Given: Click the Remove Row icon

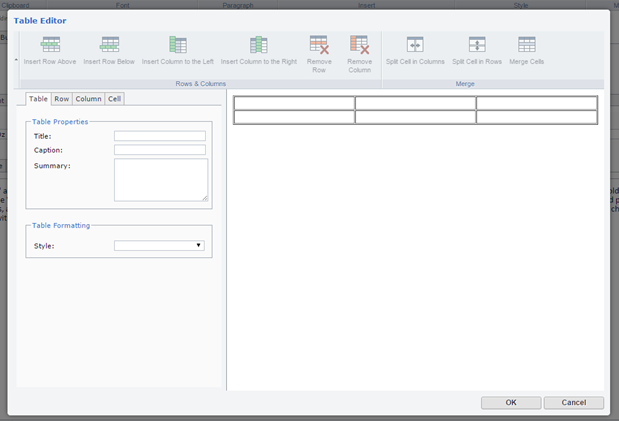Looking at the screenshot, I should (319, 45).
